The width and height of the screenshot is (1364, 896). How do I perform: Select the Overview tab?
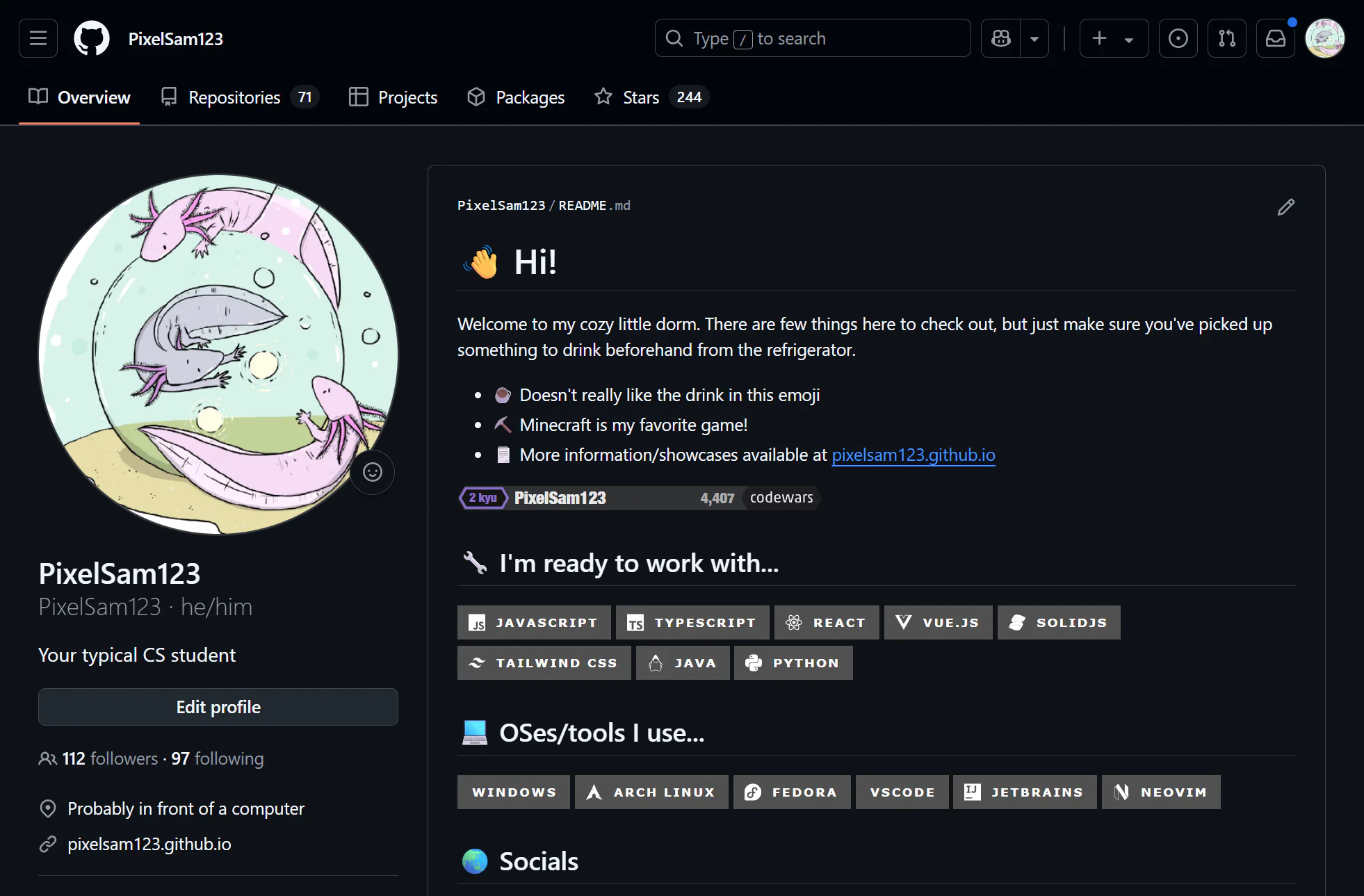click(x=79, y=97)
